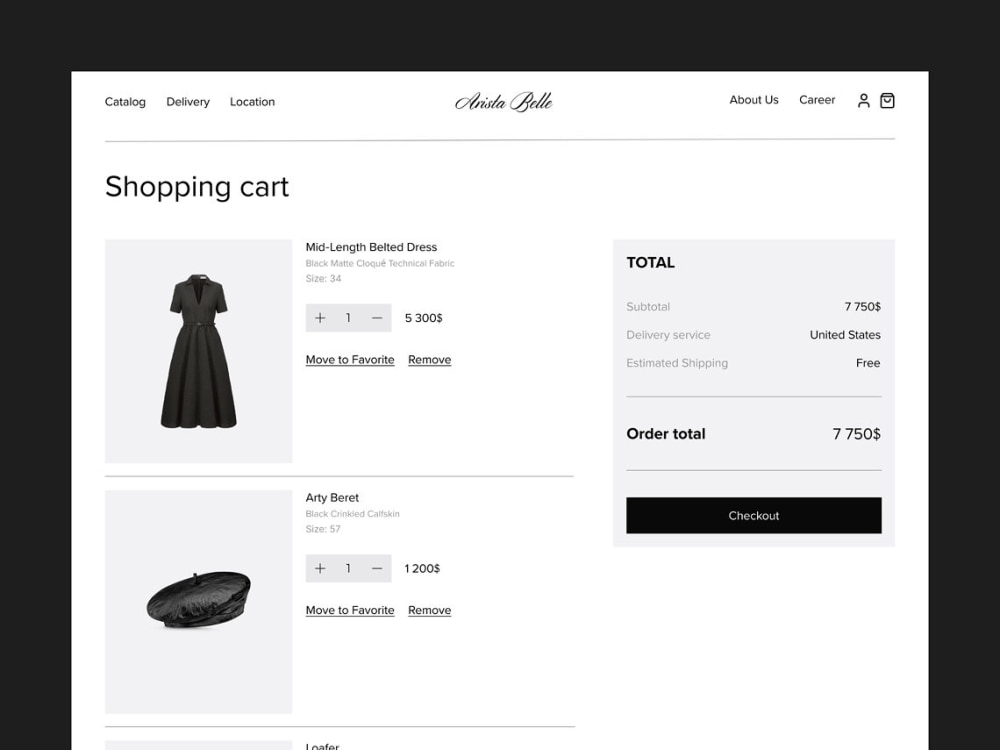The height and width of the screenshot is (750, 1000).
Task: Open the Location menu item
Action: [x=253, y=102]
